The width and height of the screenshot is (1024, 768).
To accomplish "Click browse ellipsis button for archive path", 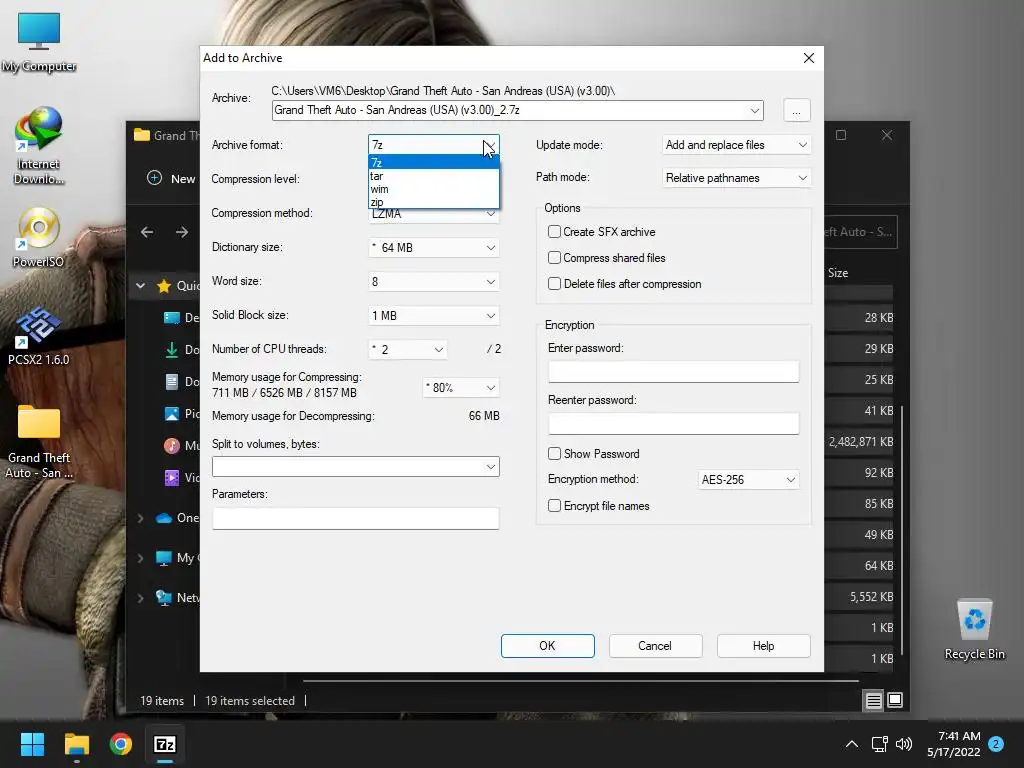I will pyautogui.click(x=796, y=110).
